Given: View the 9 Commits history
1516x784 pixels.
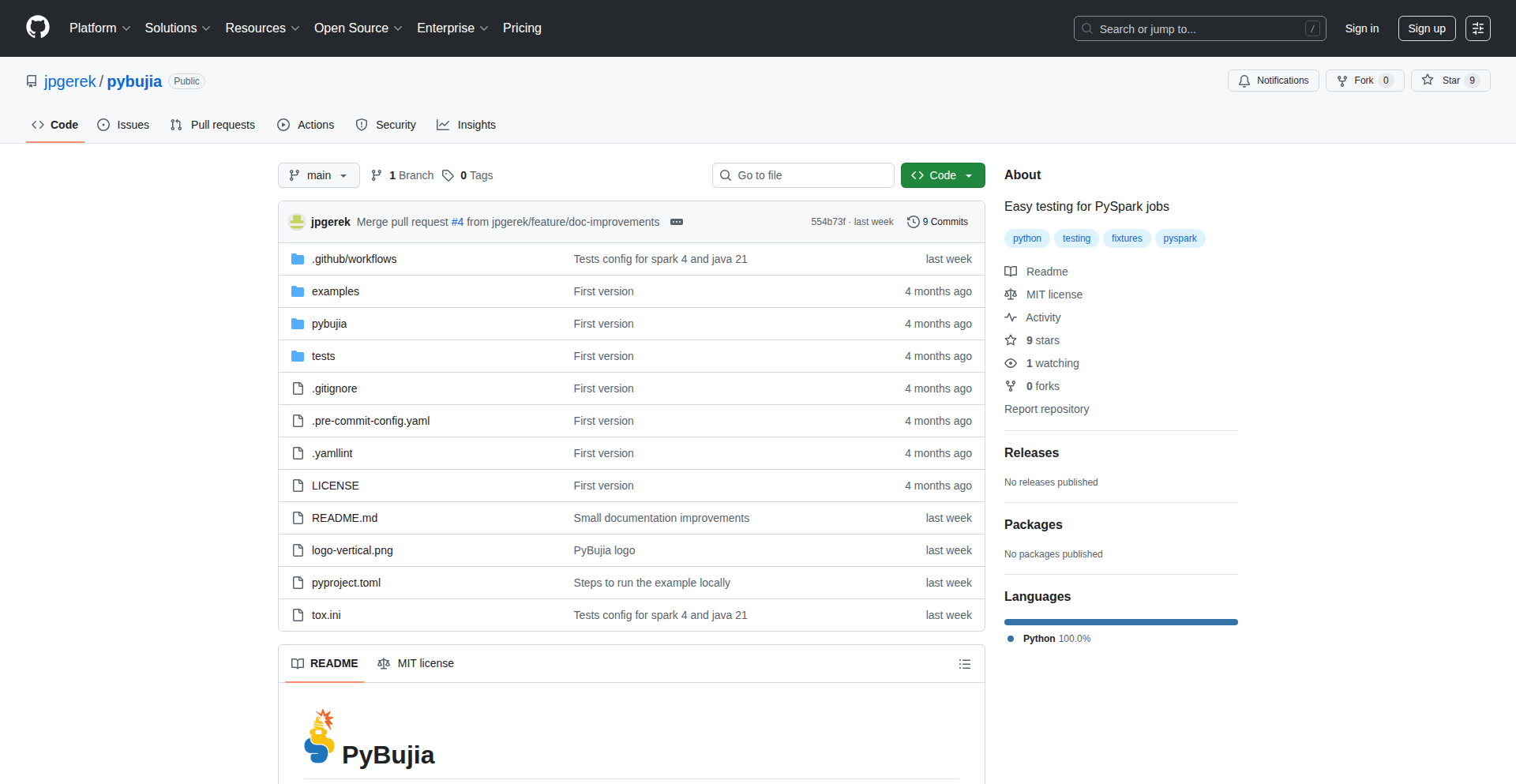Looking at the screenshot, I should (937, 222).
